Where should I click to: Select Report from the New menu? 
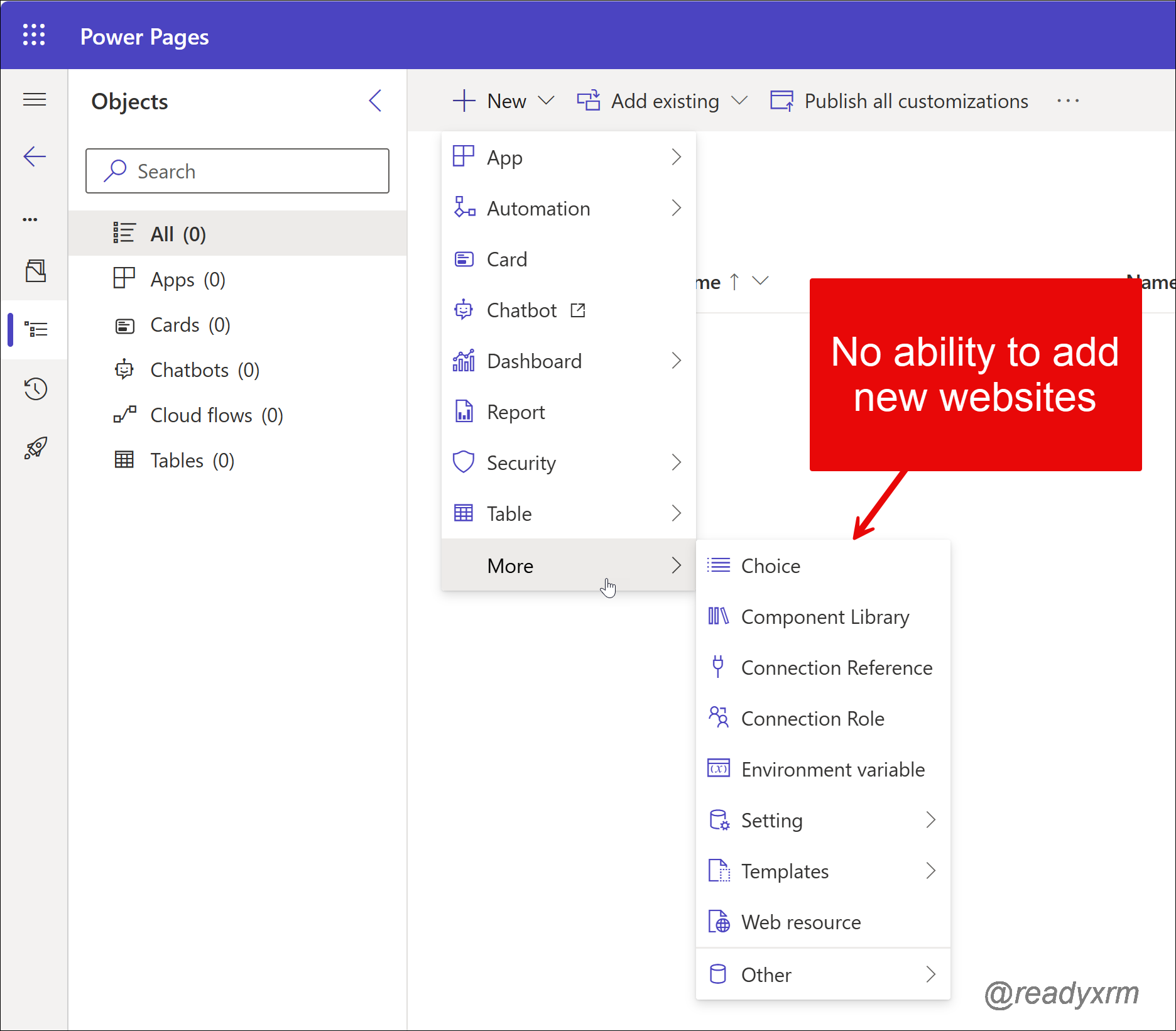516,412
